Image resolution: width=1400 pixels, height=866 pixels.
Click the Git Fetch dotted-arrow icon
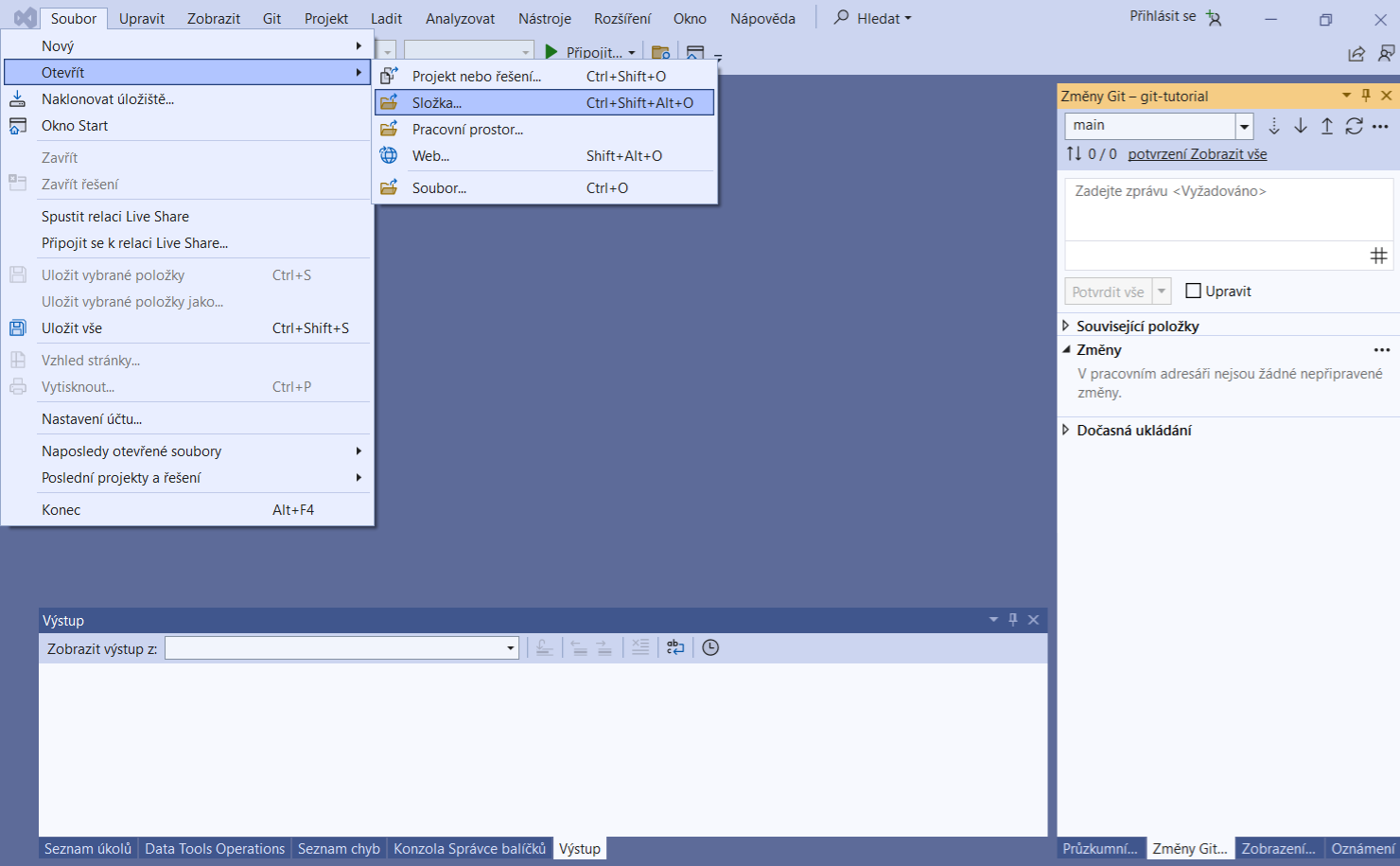point(1274,126)
